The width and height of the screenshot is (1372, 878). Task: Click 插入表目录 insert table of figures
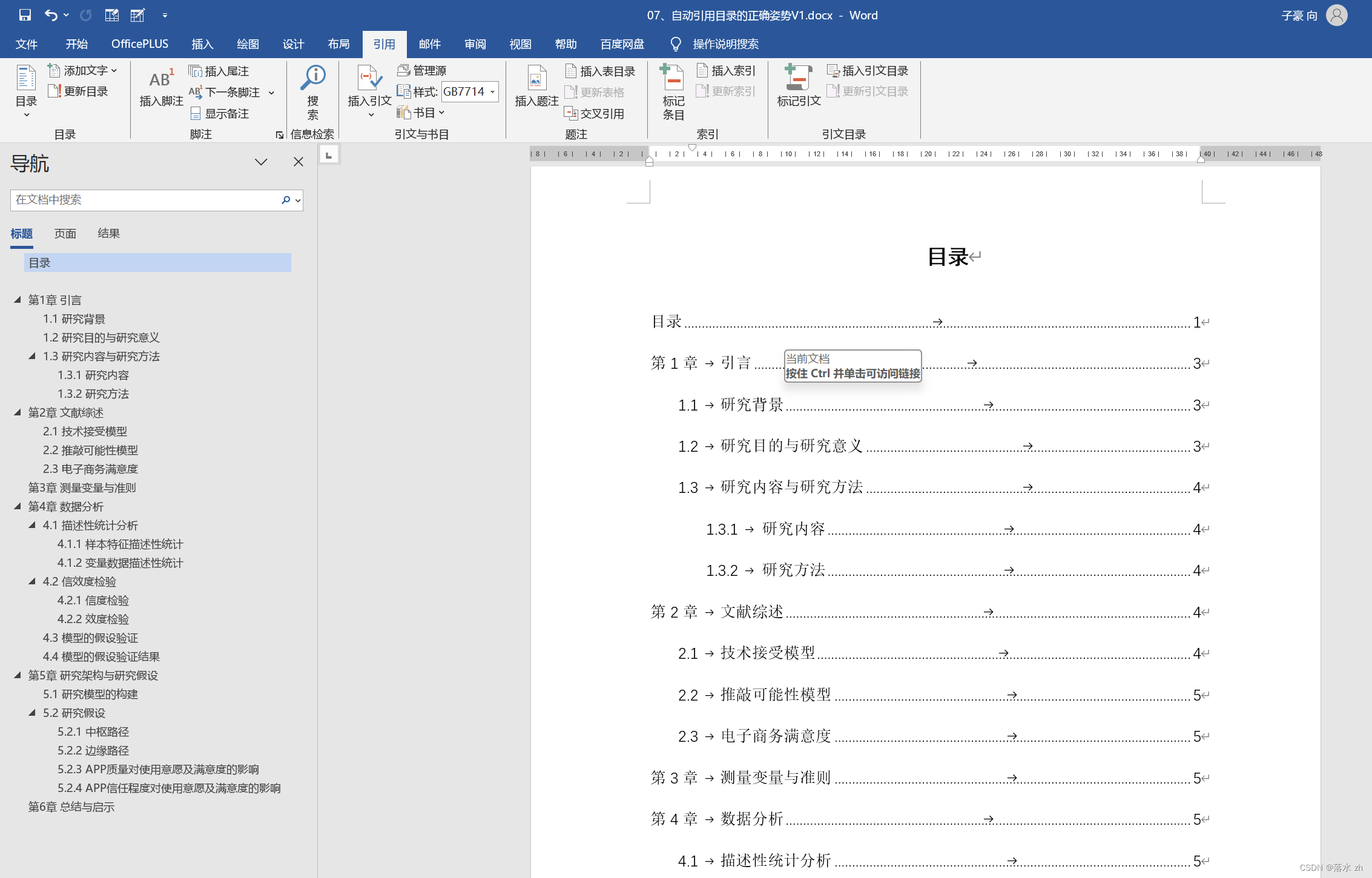tap(600, 71)
